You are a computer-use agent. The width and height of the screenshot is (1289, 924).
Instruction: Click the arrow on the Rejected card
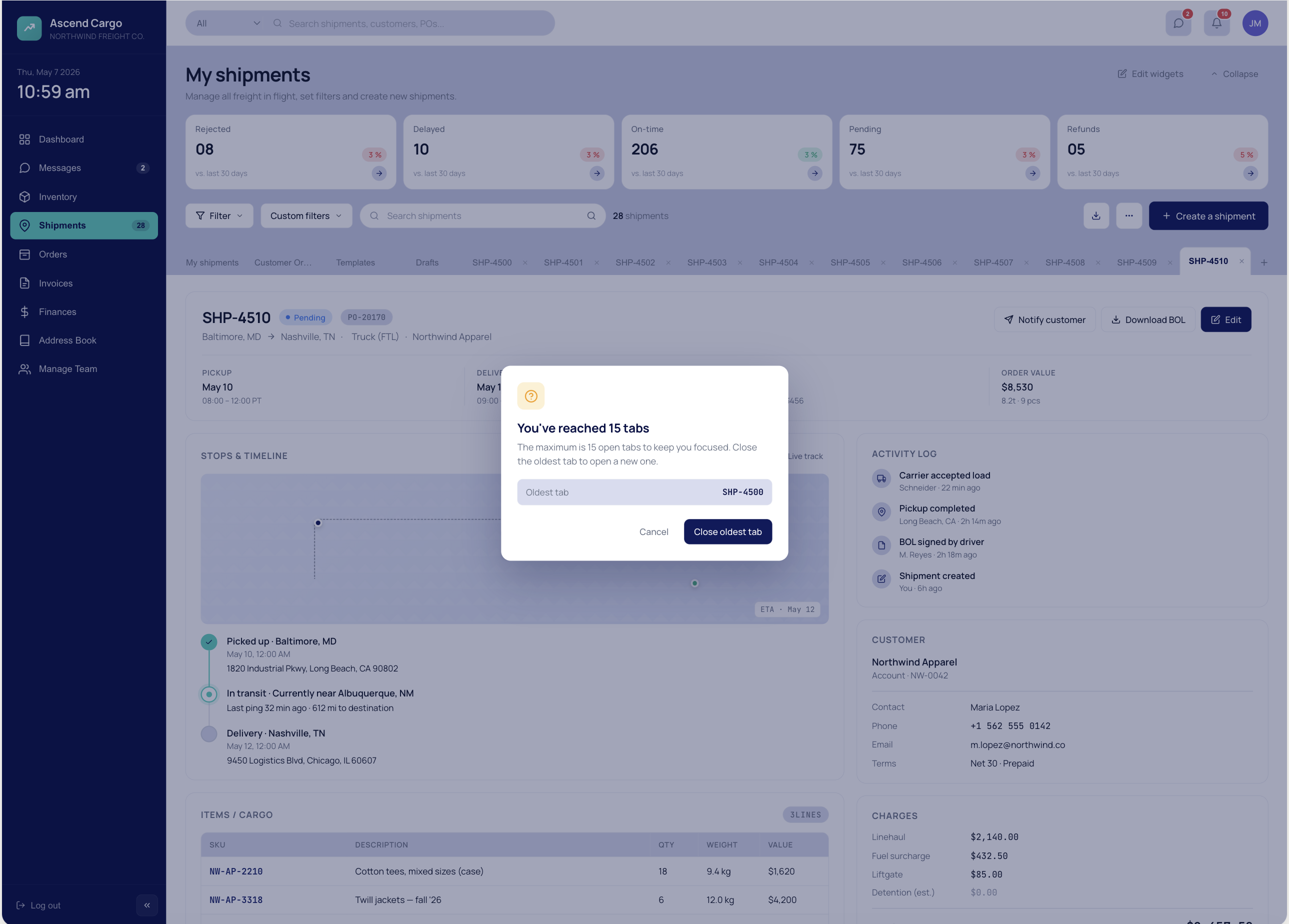pyautogui.click(x=379, y=173)
